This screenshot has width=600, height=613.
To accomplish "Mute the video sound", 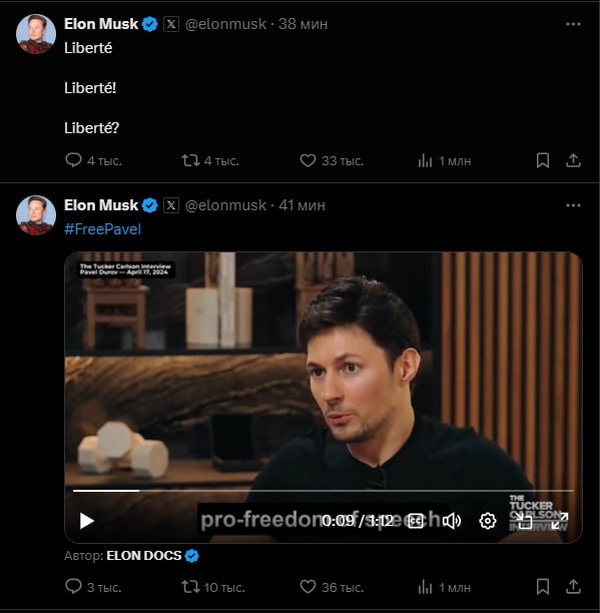I will 452,520.
